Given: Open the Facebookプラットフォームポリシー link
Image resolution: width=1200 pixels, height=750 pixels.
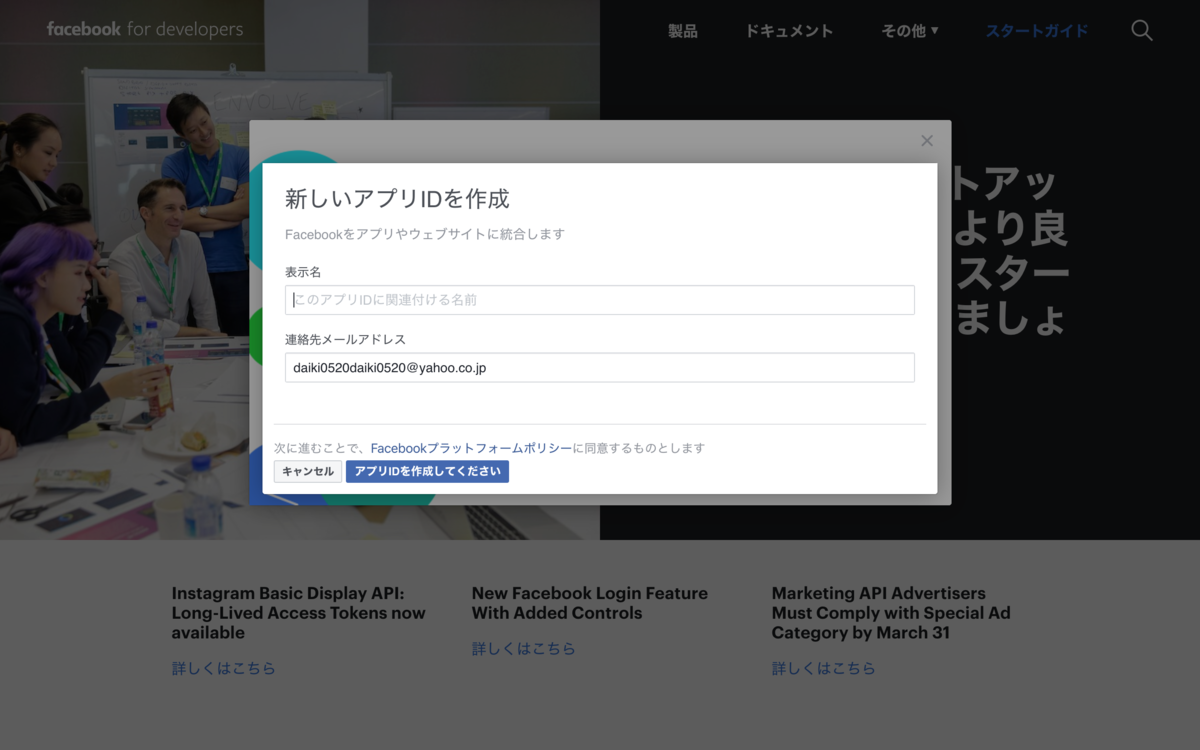Looking at the screenshot, I should 471,448.
